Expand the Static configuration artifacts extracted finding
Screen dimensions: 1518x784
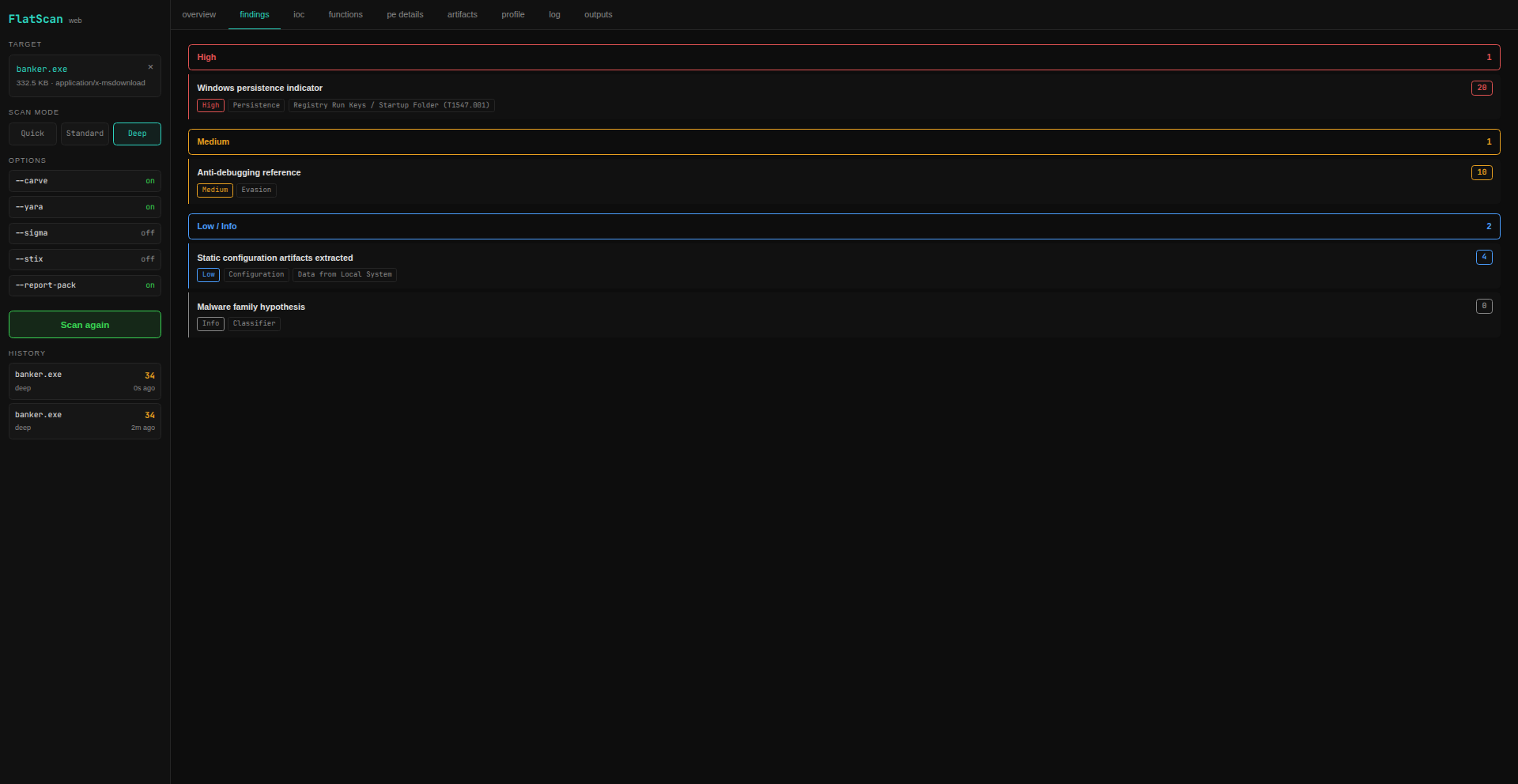[844, 266]
